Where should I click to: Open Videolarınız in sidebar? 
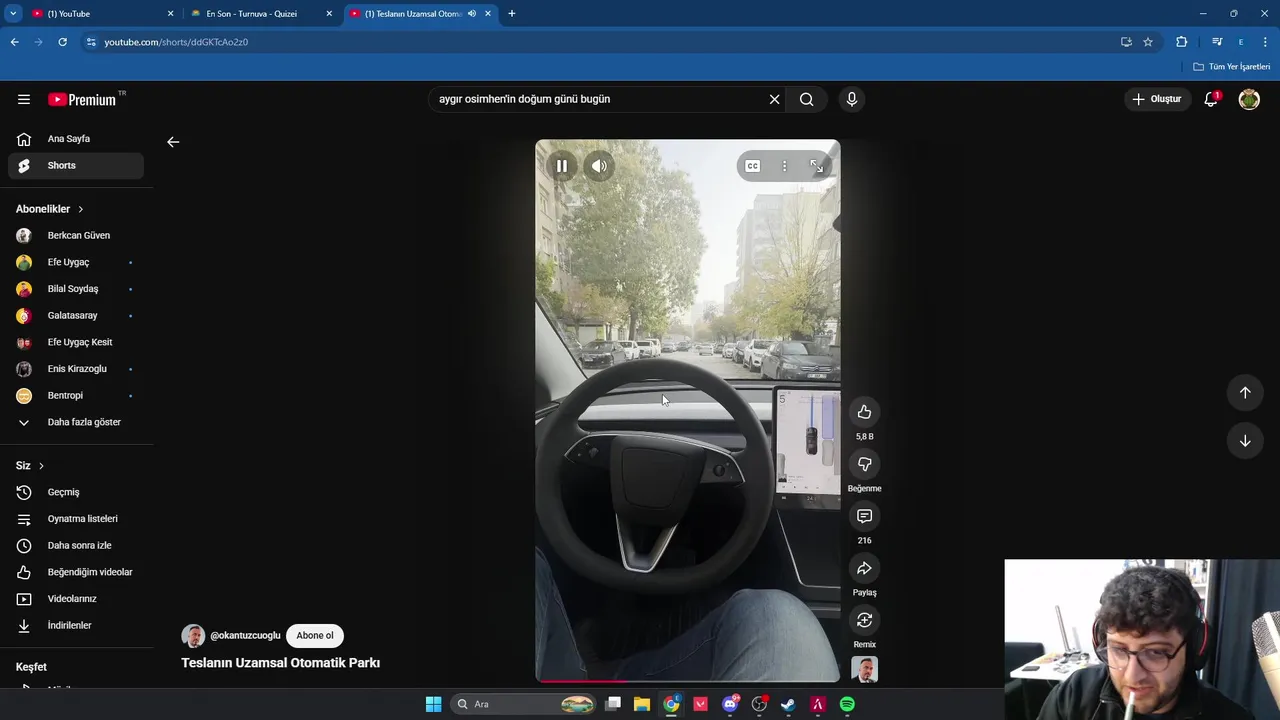tap(76, 599)
